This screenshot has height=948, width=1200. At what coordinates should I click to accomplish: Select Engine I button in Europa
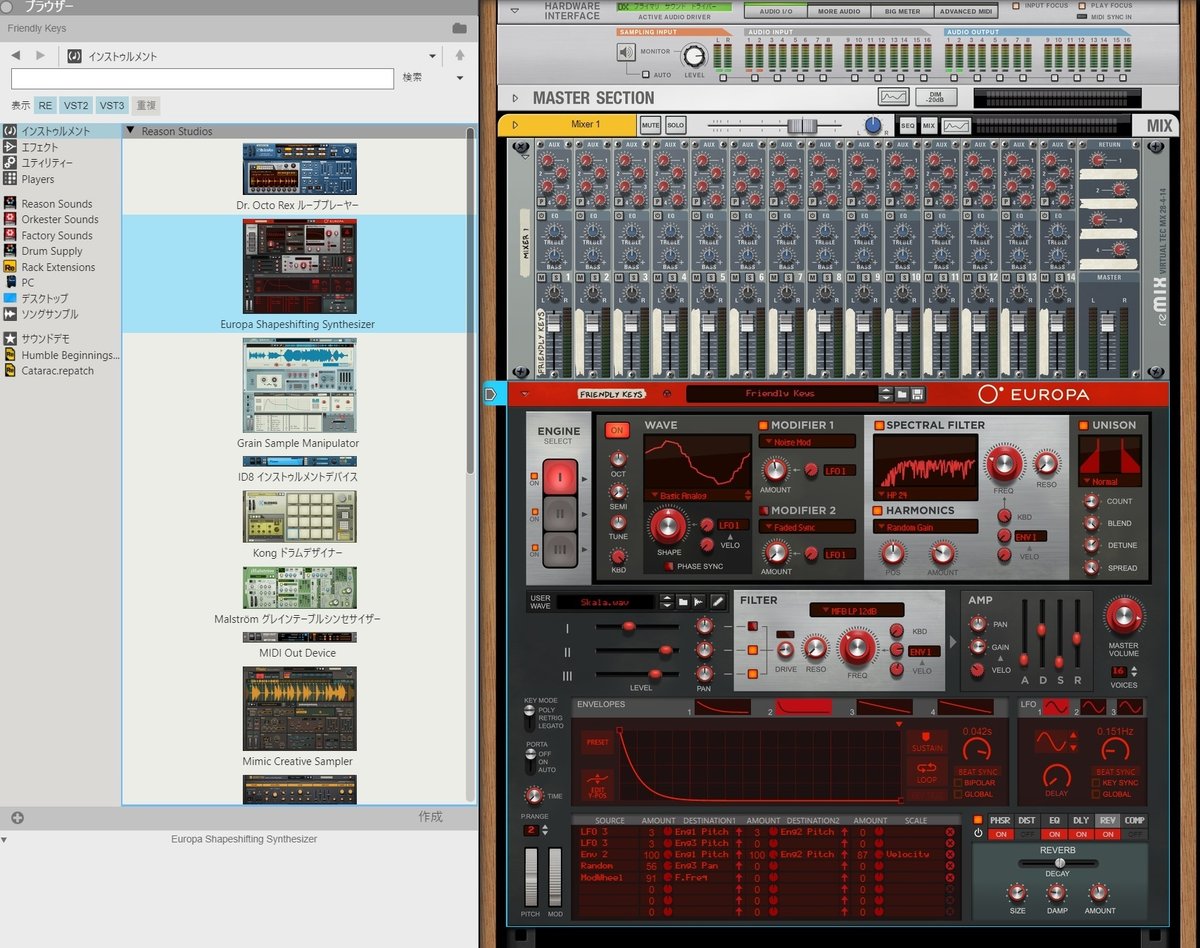point(559,478)
